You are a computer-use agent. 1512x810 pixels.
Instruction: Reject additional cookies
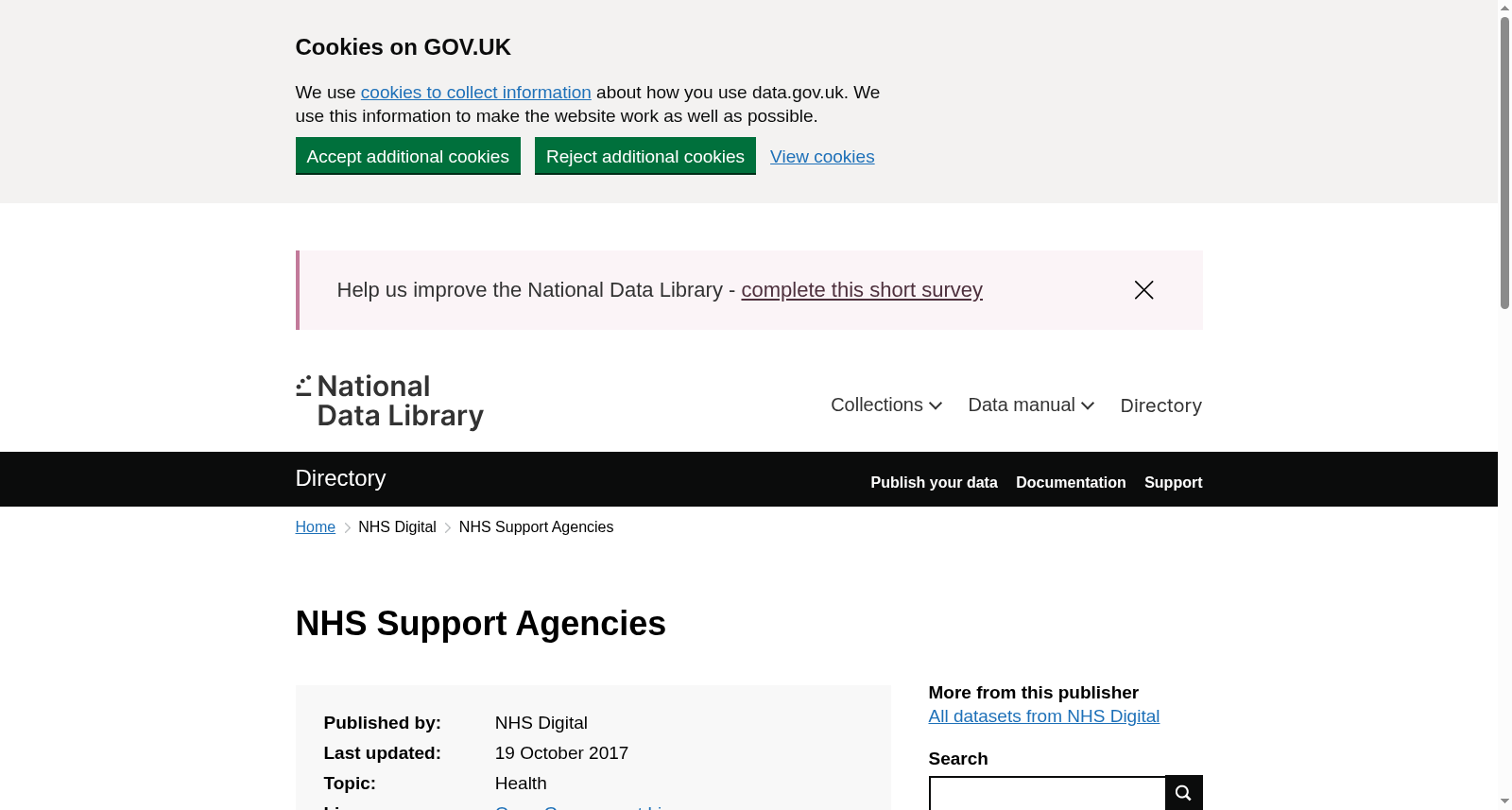645,156
